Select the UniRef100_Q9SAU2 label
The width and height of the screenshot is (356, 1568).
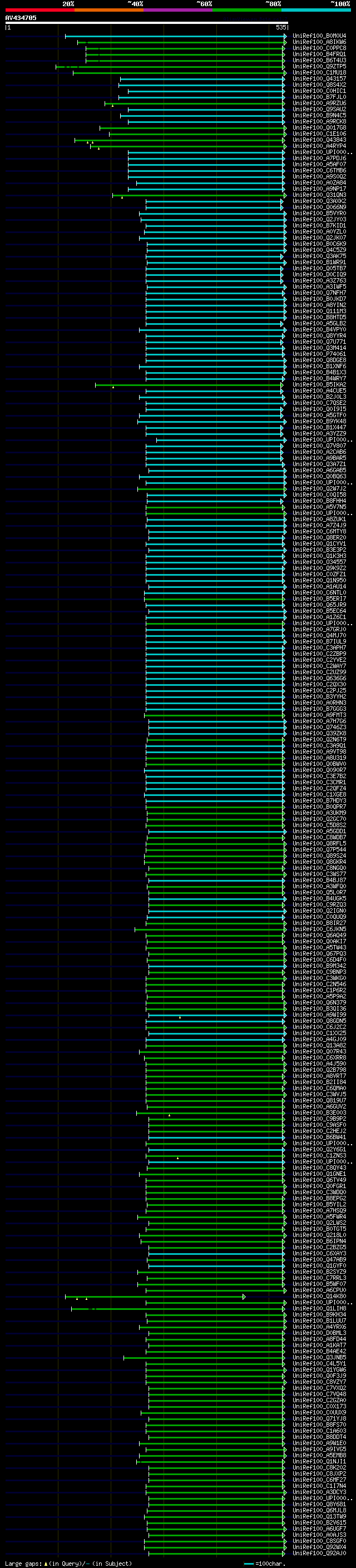click(319, 109)
